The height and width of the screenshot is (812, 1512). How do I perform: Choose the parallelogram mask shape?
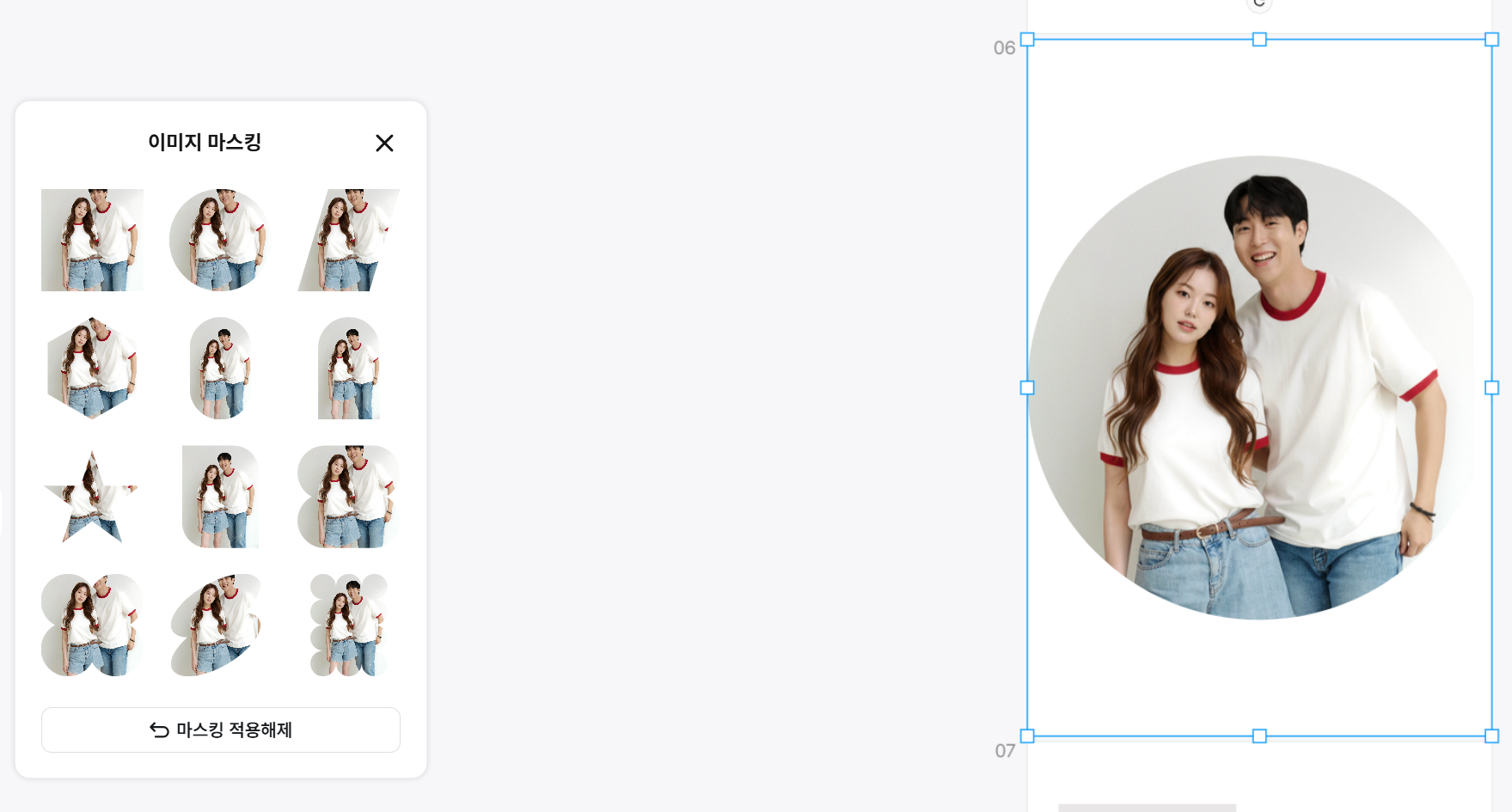348,240
